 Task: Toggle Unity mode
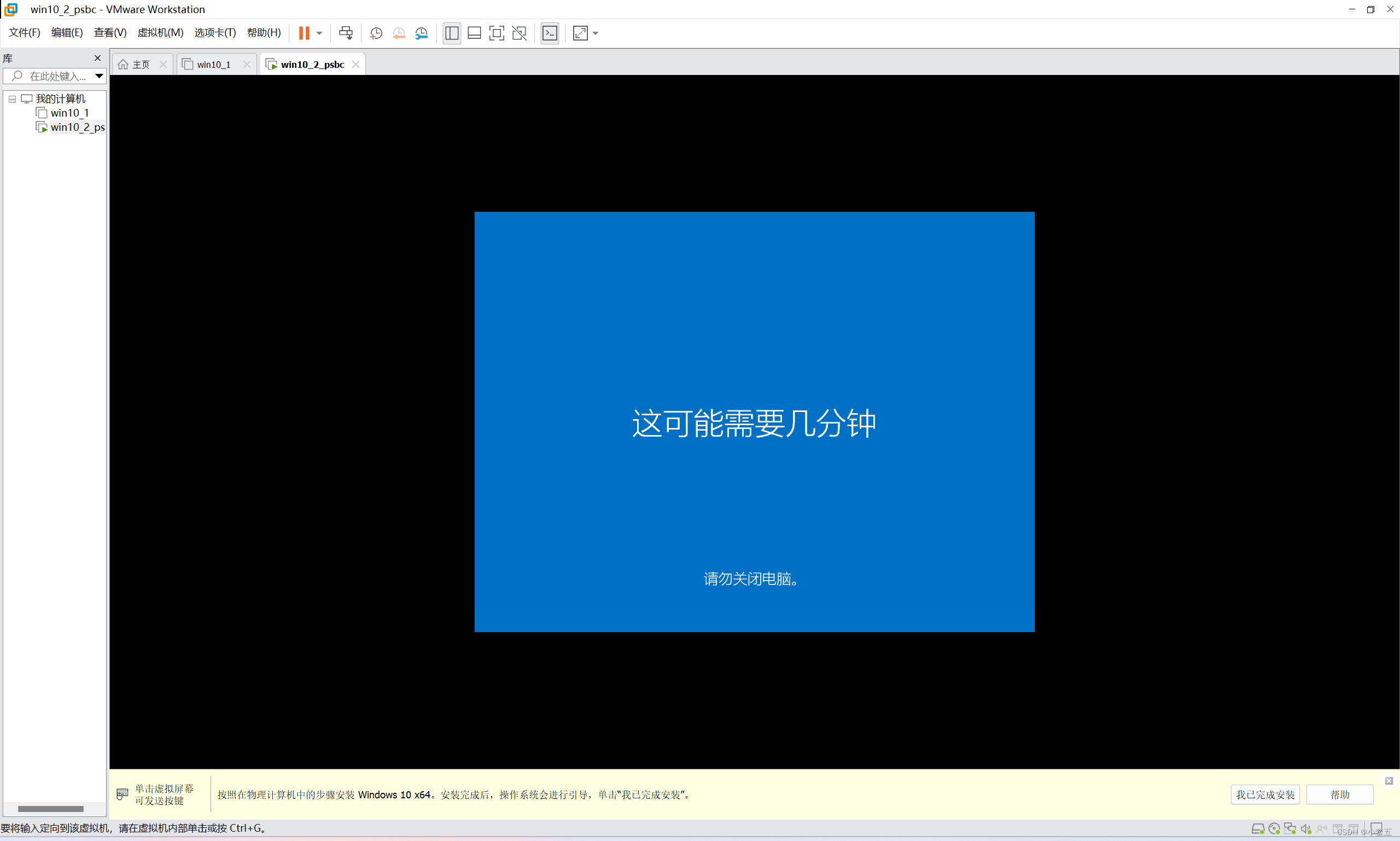(x=520, y=33)
